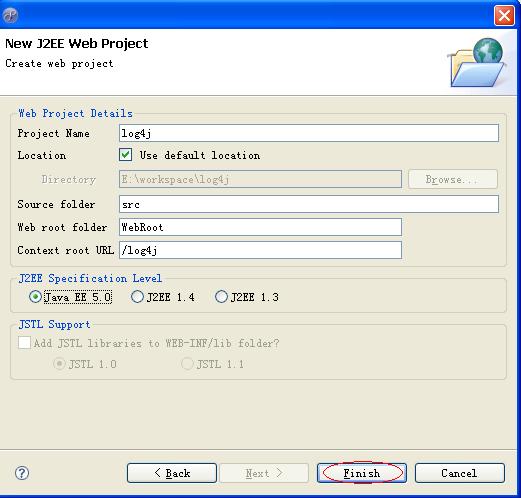Select the JSTL 1.1 radio option
This screenshot has height=498, width=521.
[x=187, y=364]
